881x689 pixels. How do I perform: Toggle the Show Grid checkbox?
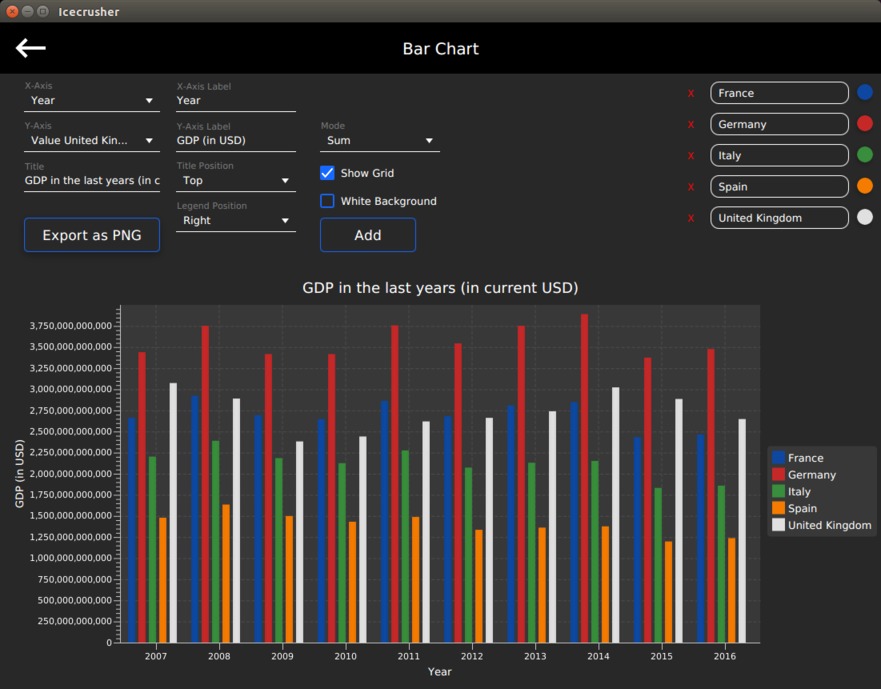[x=327, y=173]
